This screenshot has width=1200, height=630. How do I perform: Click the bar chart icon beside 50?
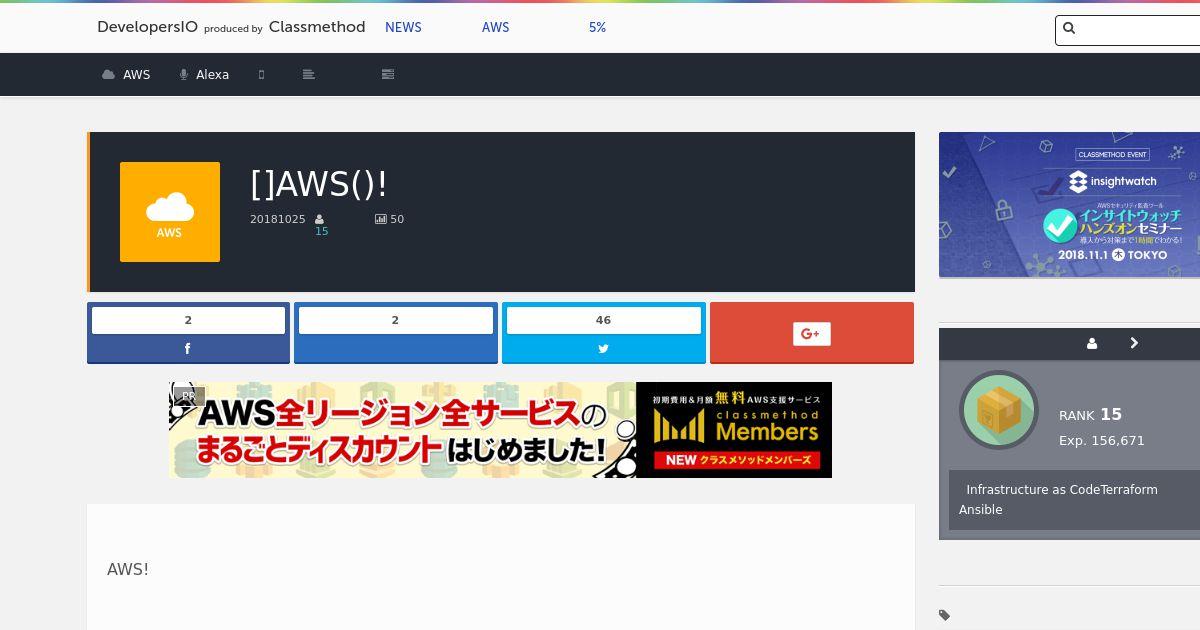click(381, 219)
